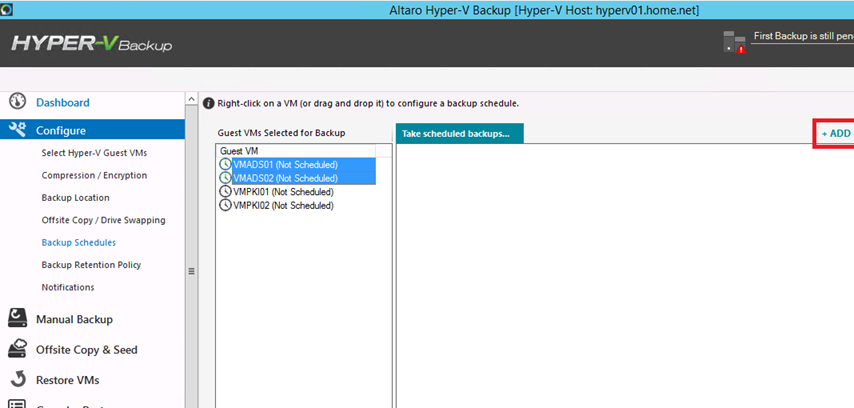Click the sidebar scroll up arrow
Viewport: 854px width, 408px height.
tap(191, 99)
